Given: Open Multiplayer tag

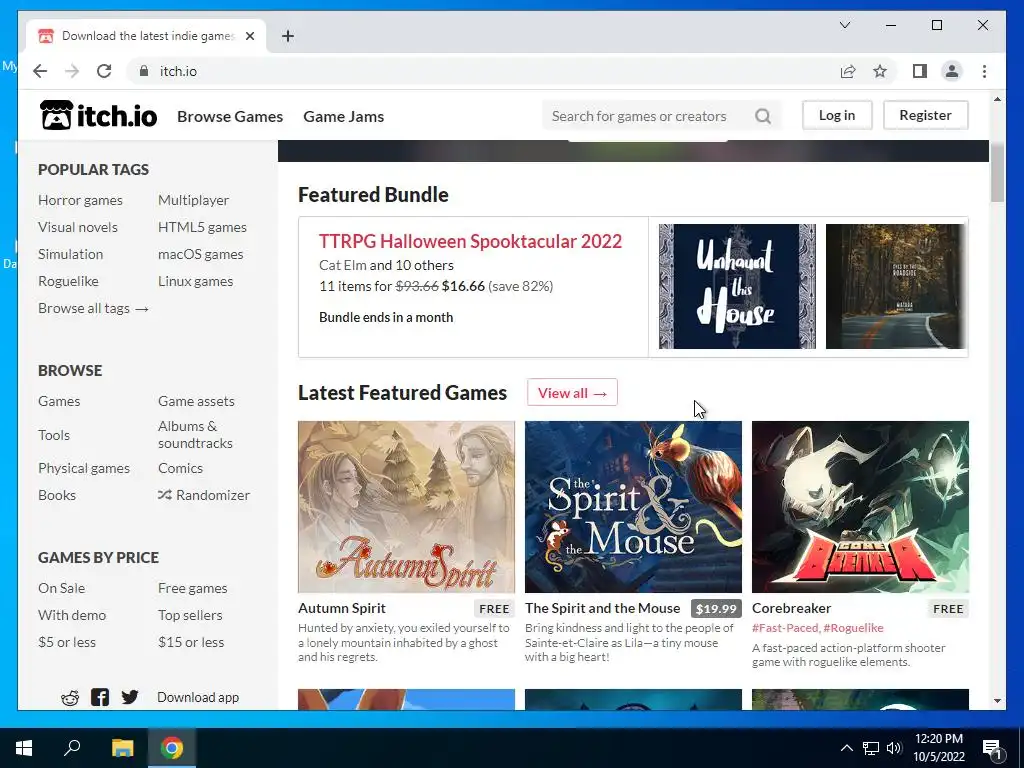Looking at the screenshot, I should click(x=193, y=200).
